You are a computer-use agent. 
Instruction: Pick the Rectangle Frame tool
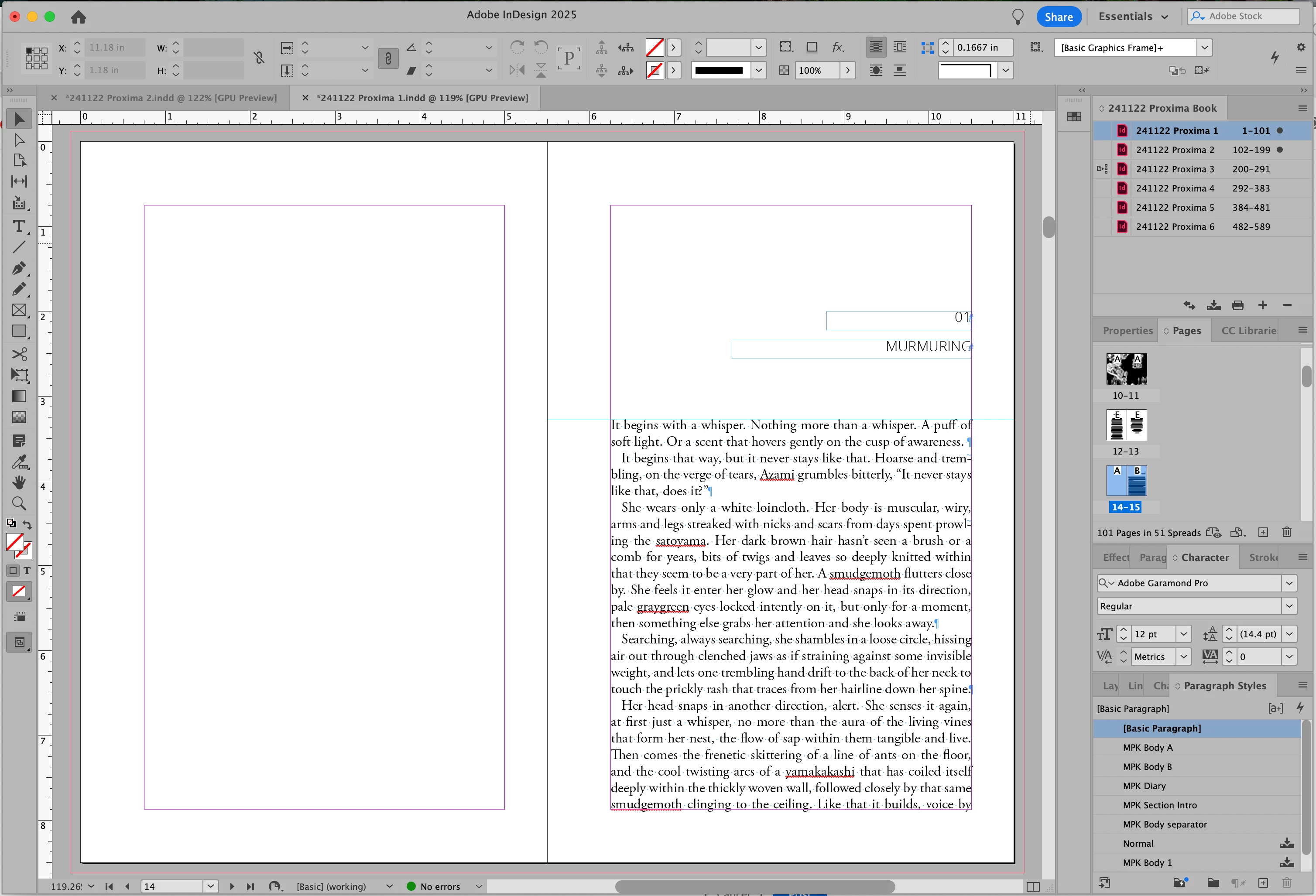[19, 310]
